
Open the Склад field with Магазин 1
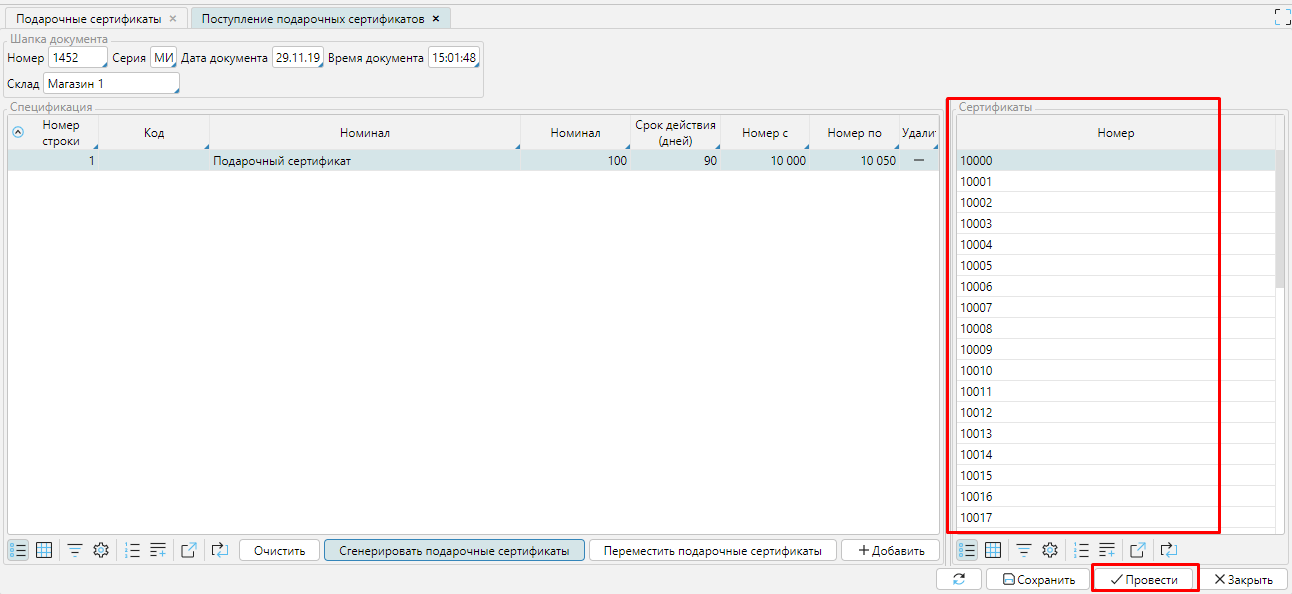(x=110, y=84)
